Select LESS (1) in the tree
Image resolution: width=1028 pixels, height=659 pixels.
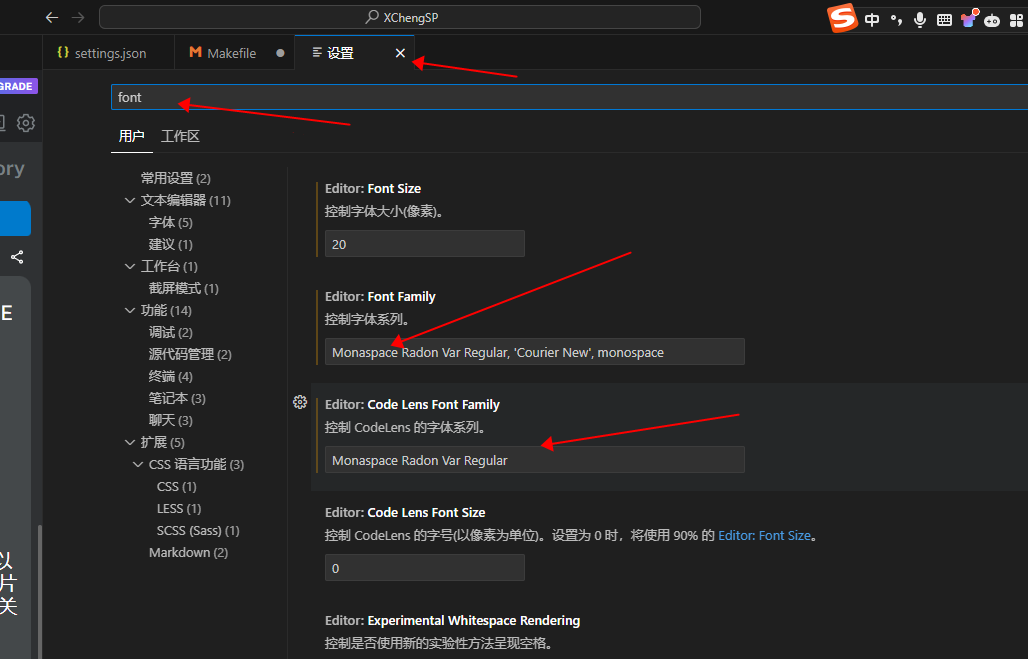179,509
